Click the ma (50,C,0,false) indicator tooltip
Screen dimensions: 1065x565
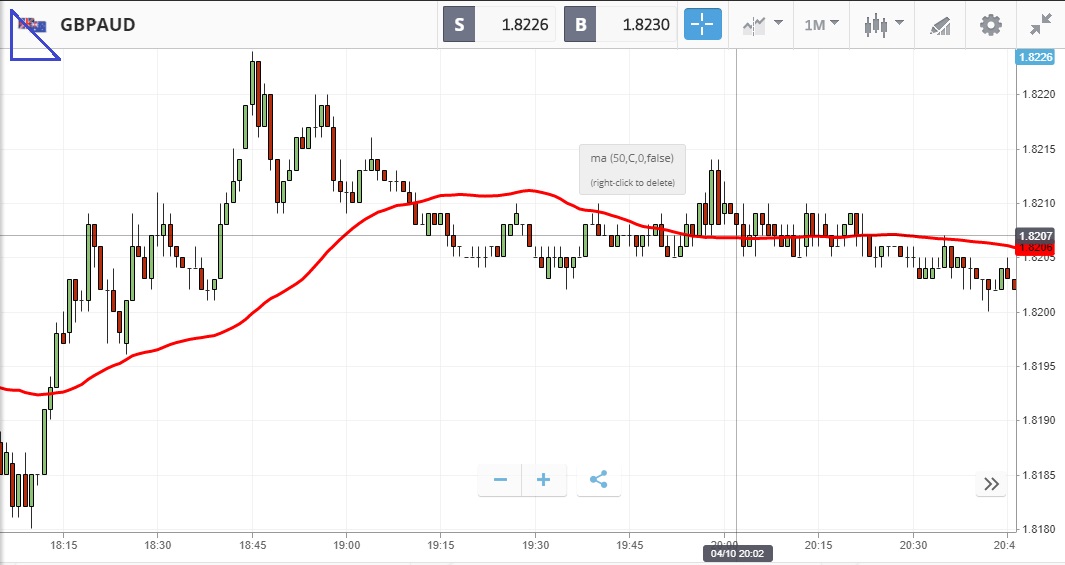632,169
